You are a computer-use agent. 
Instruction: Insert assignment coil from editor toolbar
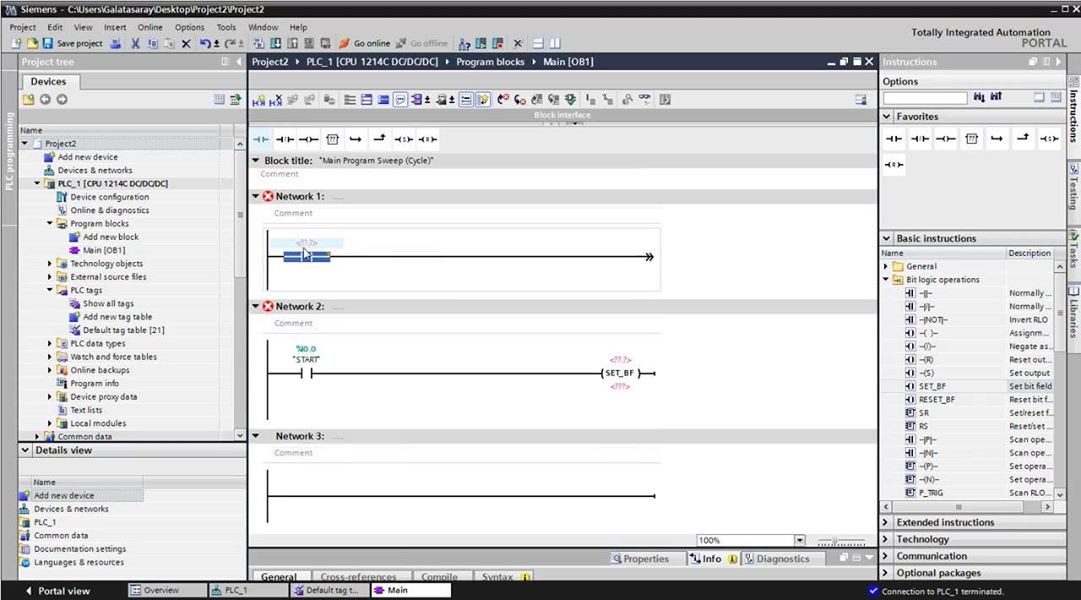point(308,139)
